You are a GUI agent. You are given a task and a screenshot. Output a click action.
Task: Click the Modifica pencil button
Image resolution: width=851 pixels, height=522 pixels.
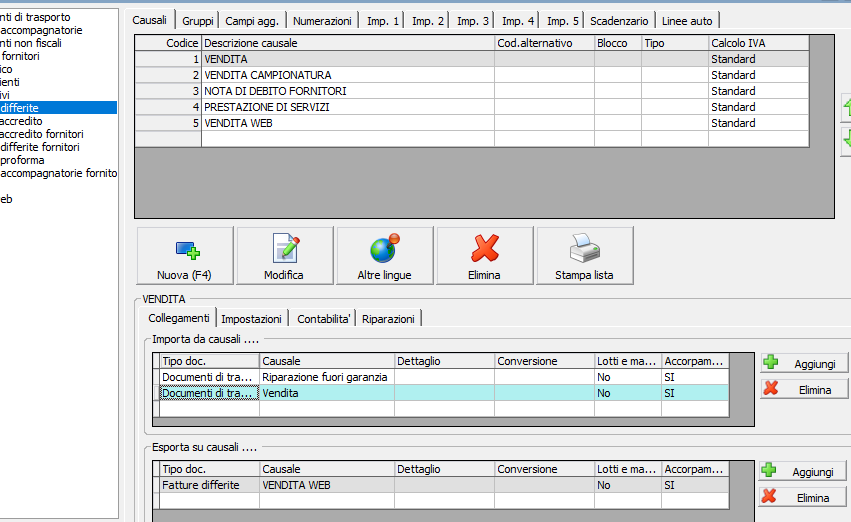point(285,256)
